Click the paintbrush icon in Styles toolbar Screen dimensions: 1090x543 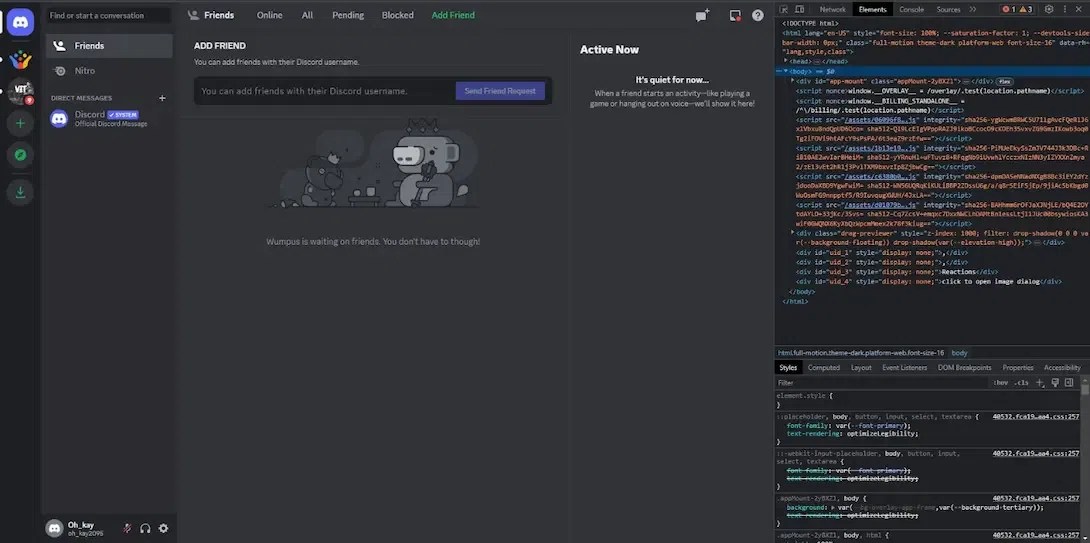pos(1055,382)
